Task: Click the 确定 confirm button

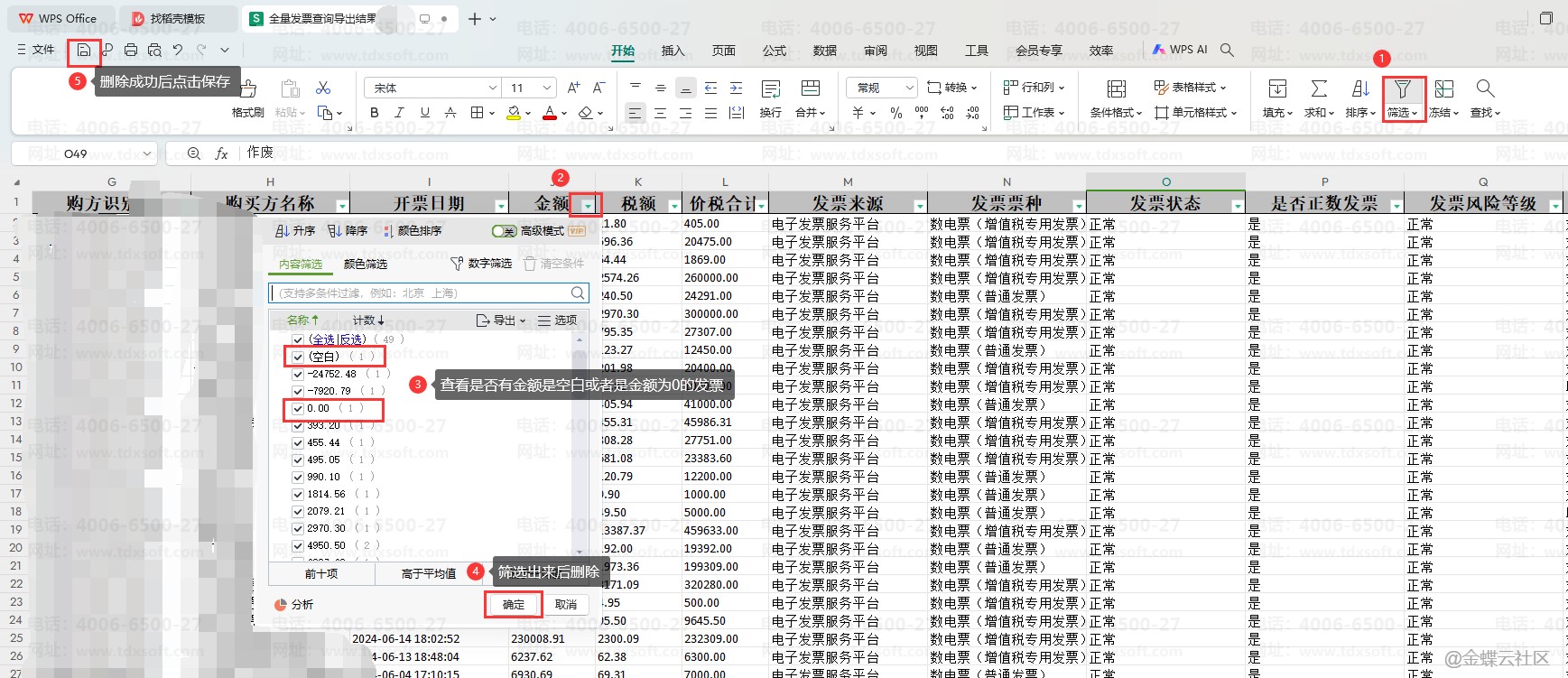Action: pyautogui.click(x=513, y=604)
